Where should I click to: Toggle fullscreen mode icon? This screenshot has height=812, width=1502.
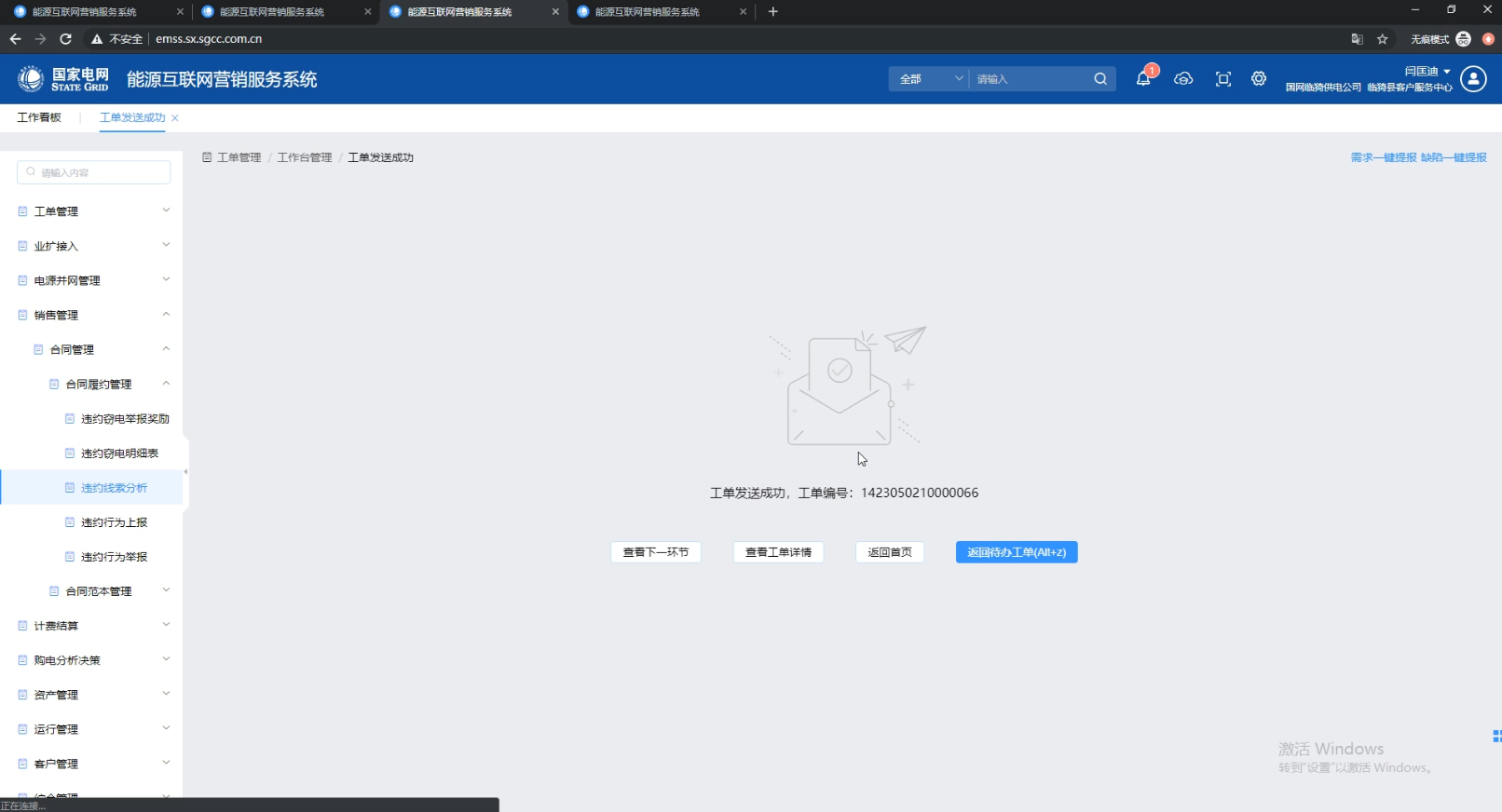tap(1223, 79)
